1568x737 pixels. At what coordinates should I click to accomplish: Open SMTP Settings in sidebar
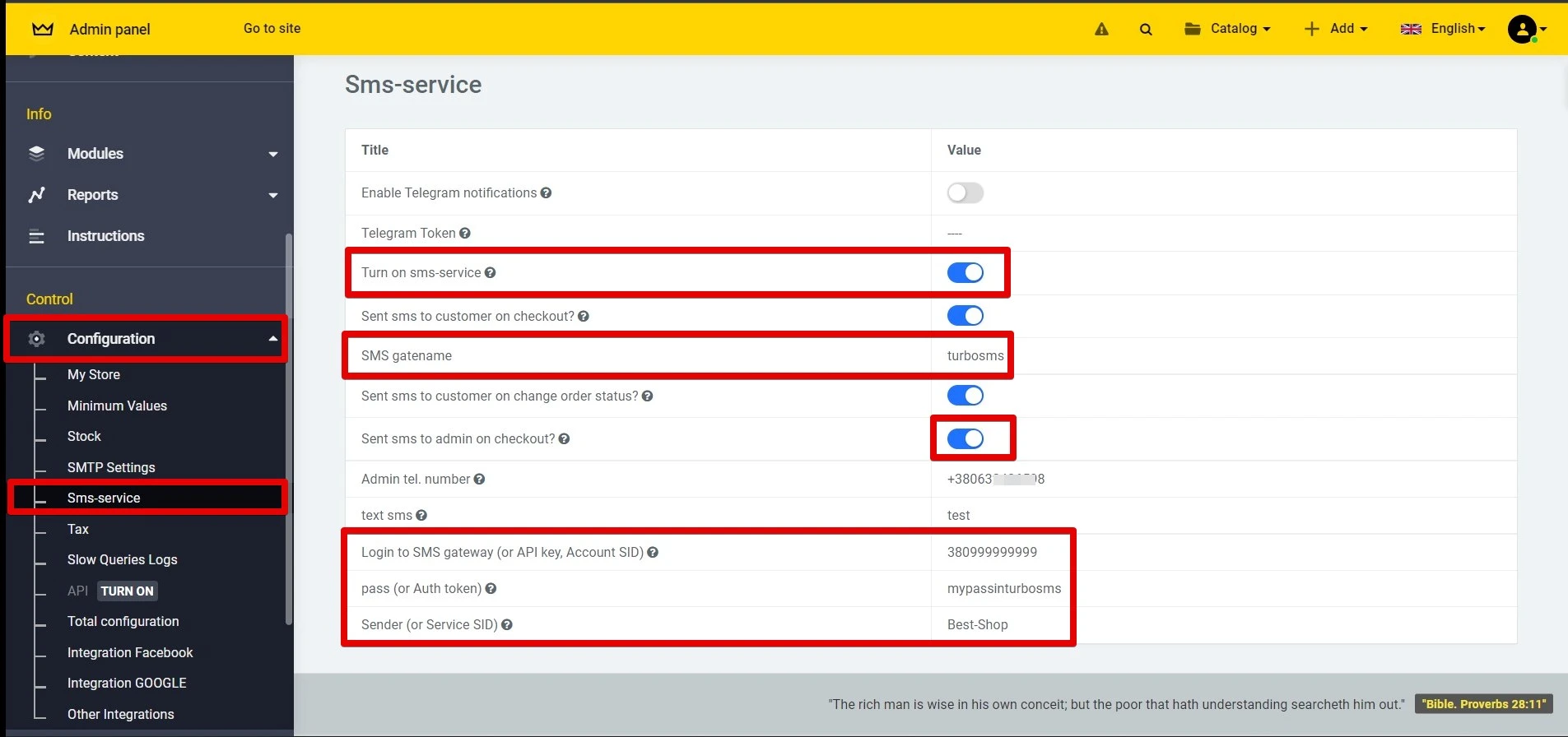coord(111,467)
